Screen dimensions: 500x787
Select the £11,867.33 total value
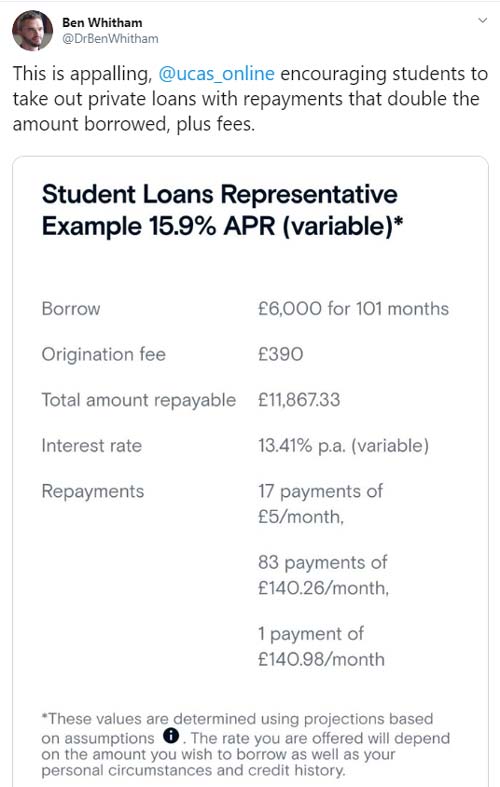pyautogui.click(x=299, y=400)
